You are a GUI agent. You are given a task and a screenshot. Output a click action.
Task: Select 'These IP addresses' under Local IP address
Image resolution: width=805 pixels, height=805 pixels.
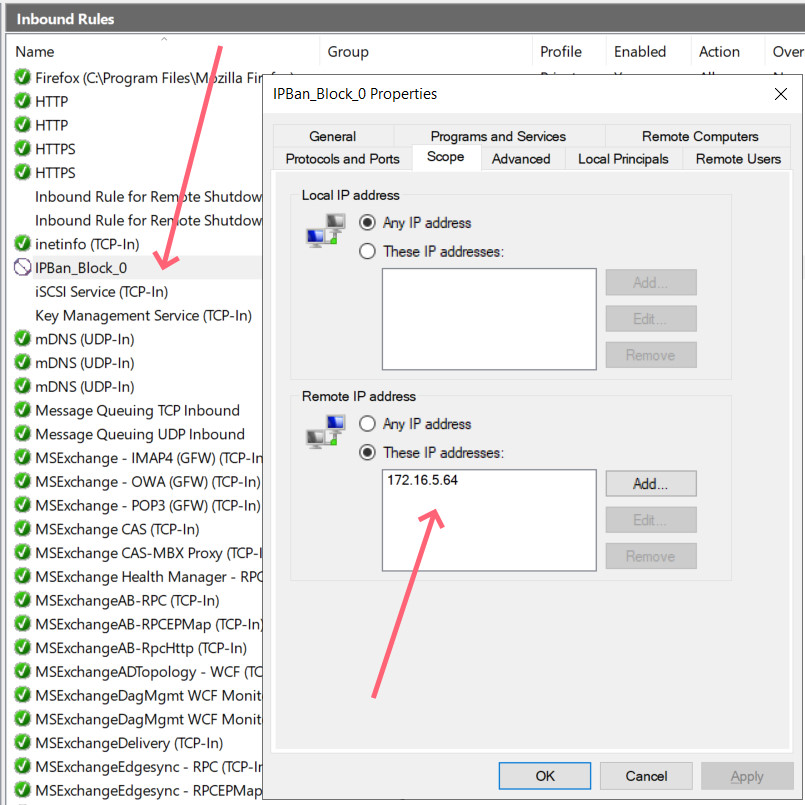pyautogui.click(x=367, y=252)
